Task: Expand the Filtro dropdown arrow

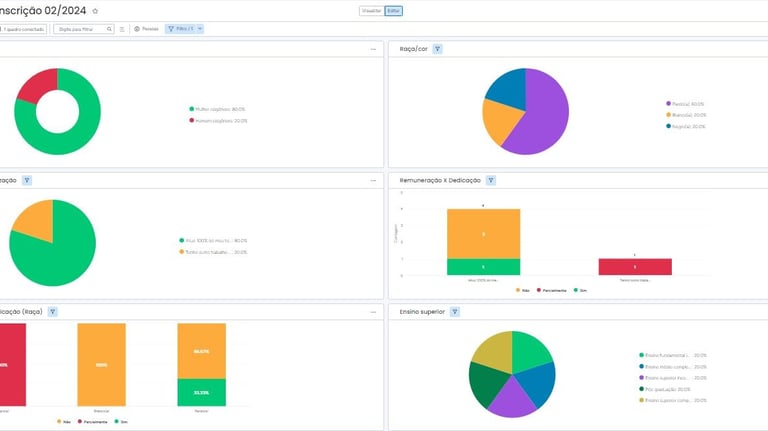Action: (200, 29)
